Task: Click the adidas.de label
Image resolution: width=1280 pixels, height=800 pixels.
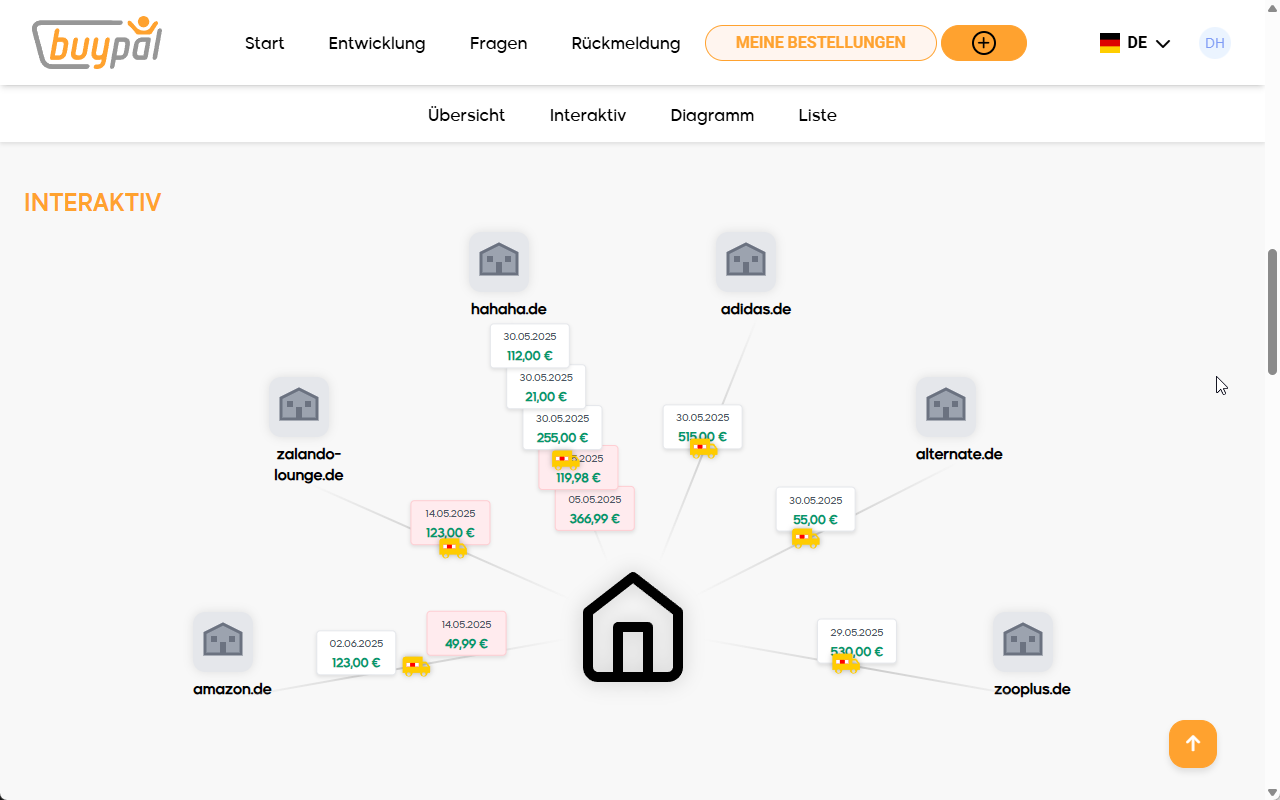Action: pyautogui.click(x=756, y=309)
